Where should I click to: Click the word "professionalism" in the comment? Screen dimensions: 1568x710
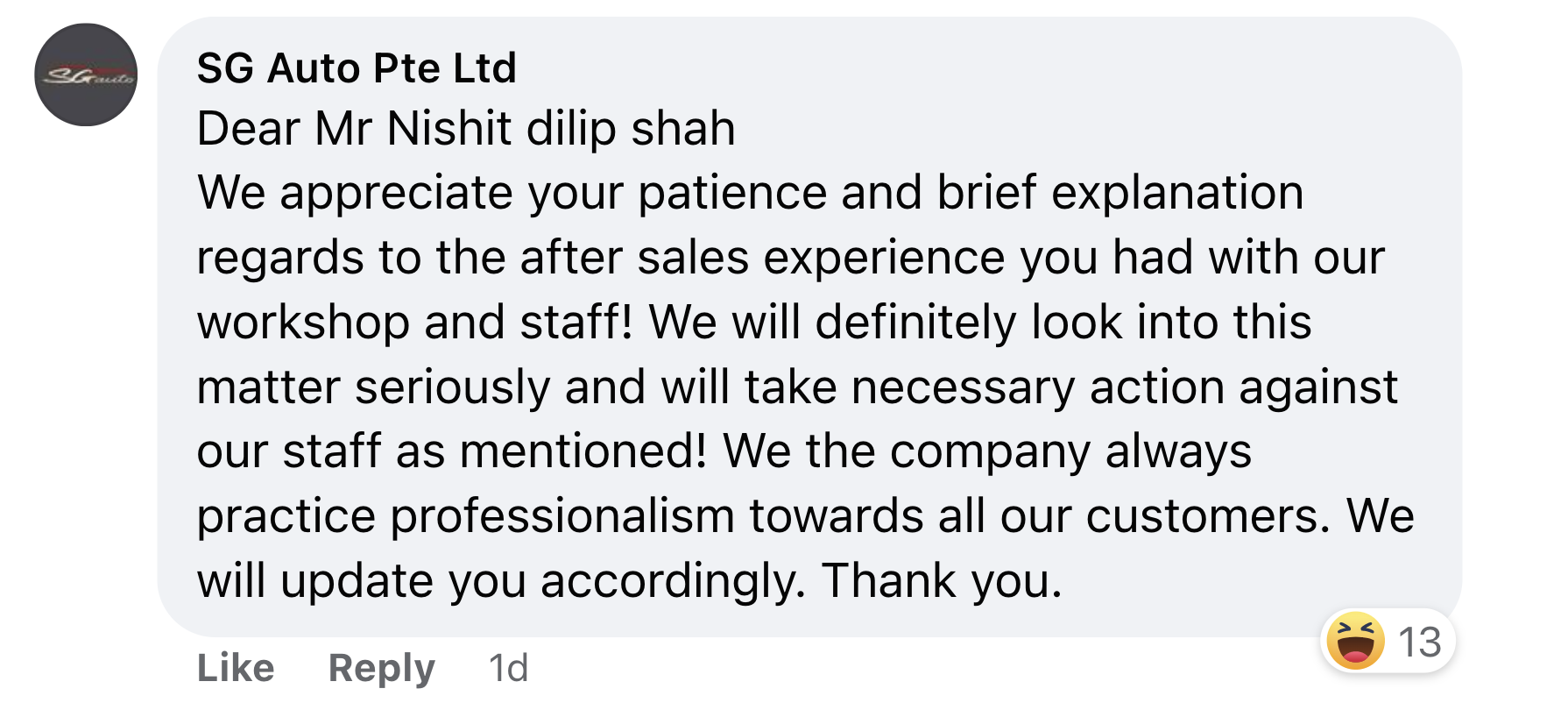(562, 515)
